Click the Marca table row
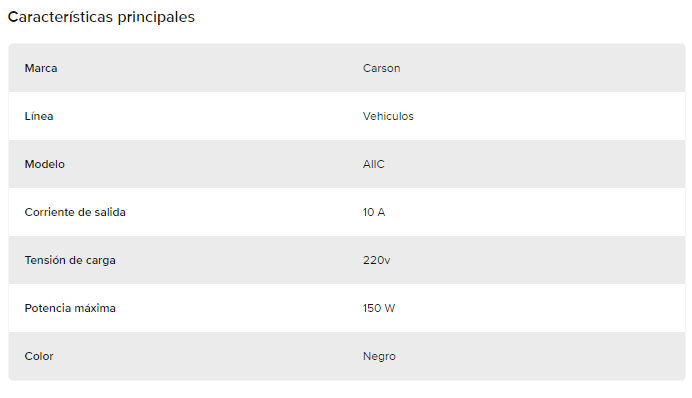This screenshot has height=398, width=692. click(347, 68)
